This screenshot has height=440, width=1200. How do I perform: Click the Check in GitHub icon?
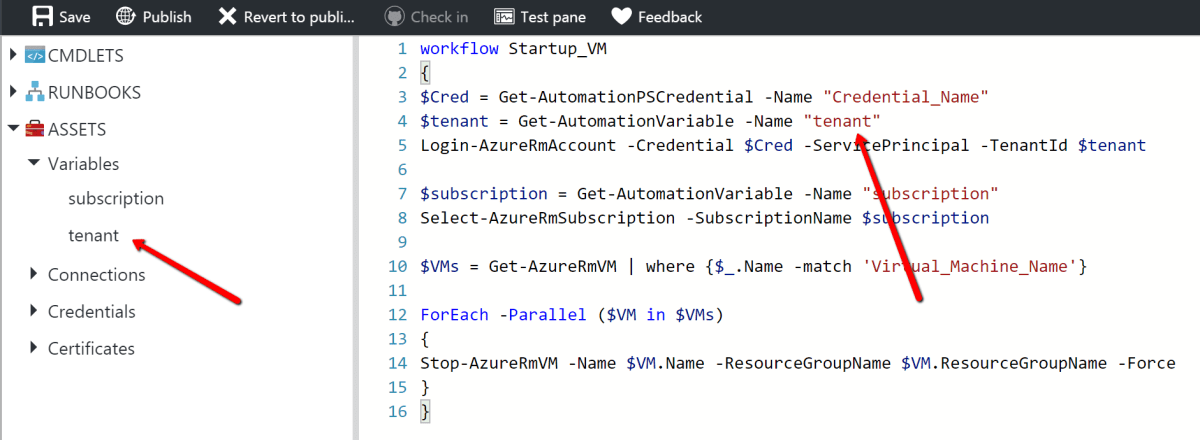[395, 16]
